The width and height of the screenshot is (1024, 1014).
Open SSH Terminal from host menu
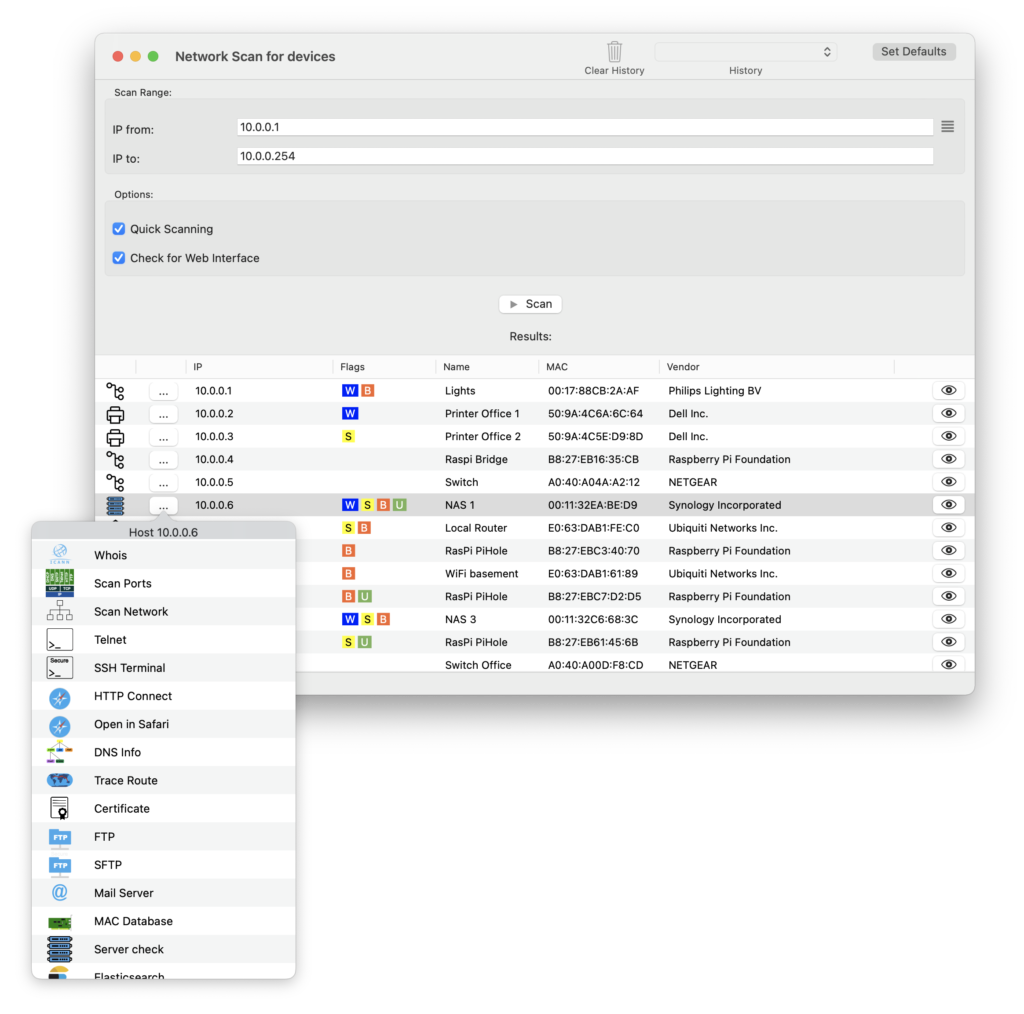point(163,667)
